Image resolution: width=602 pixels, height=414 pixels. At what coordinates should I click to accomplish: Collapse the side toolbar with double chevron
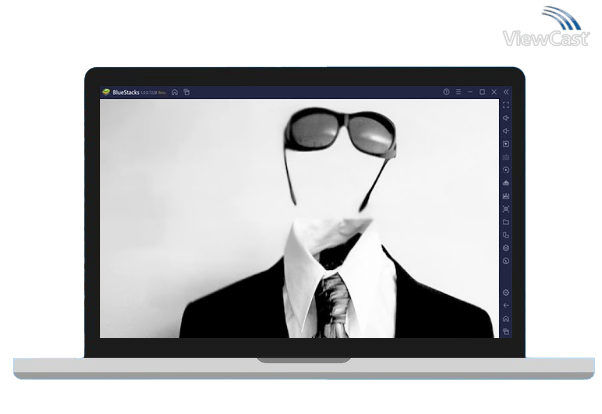(506, 92)
